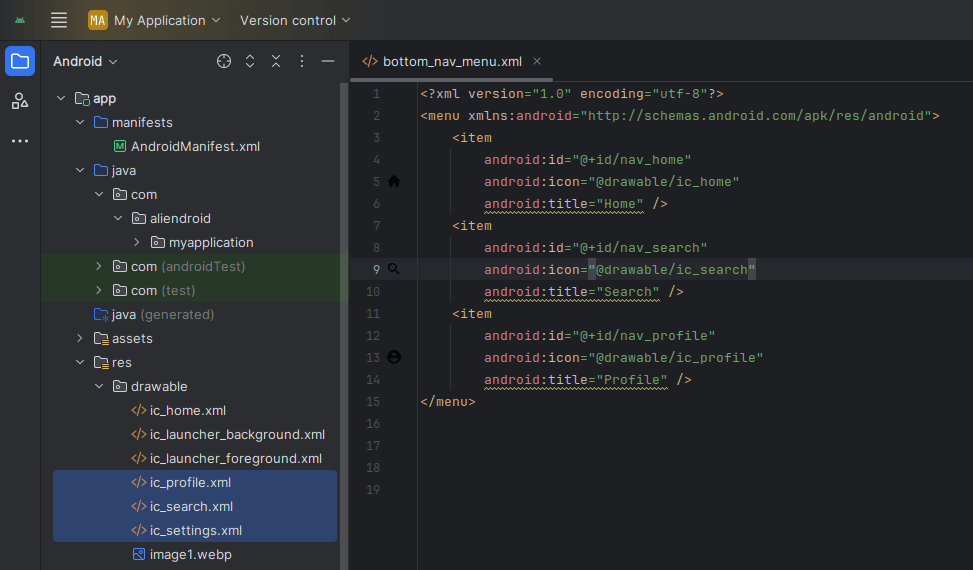
Task: Open the Version control dropdown
Action: [295, 20]
